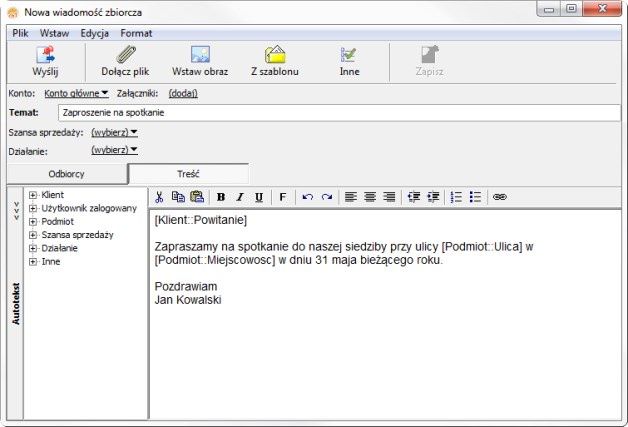
Task: Click the application icon in title bar
Action: tap(13, 12)
